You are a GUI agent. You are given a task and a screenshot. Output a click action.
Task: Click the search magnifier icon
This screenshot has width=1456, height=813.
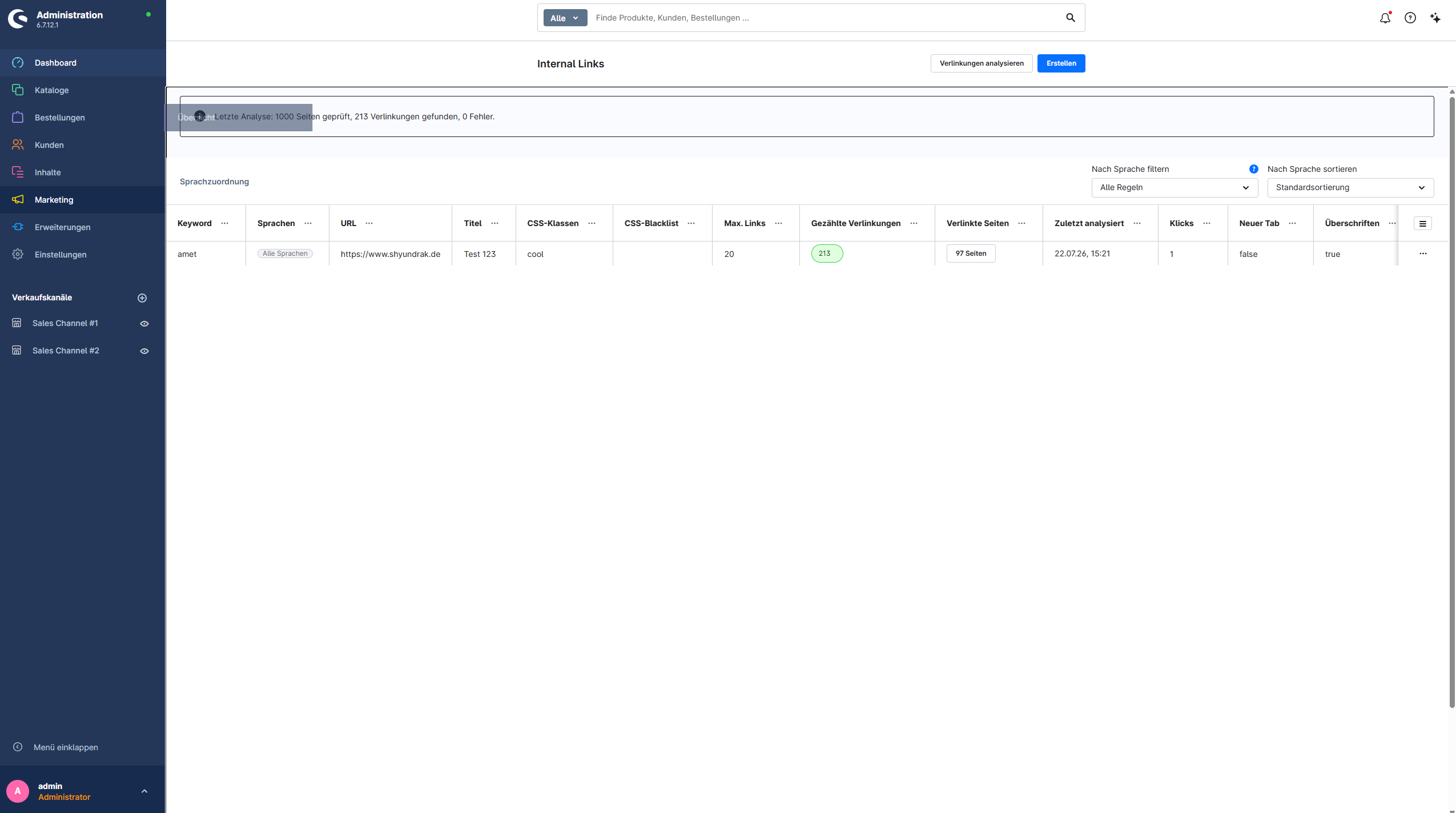tap(1071, 18)
